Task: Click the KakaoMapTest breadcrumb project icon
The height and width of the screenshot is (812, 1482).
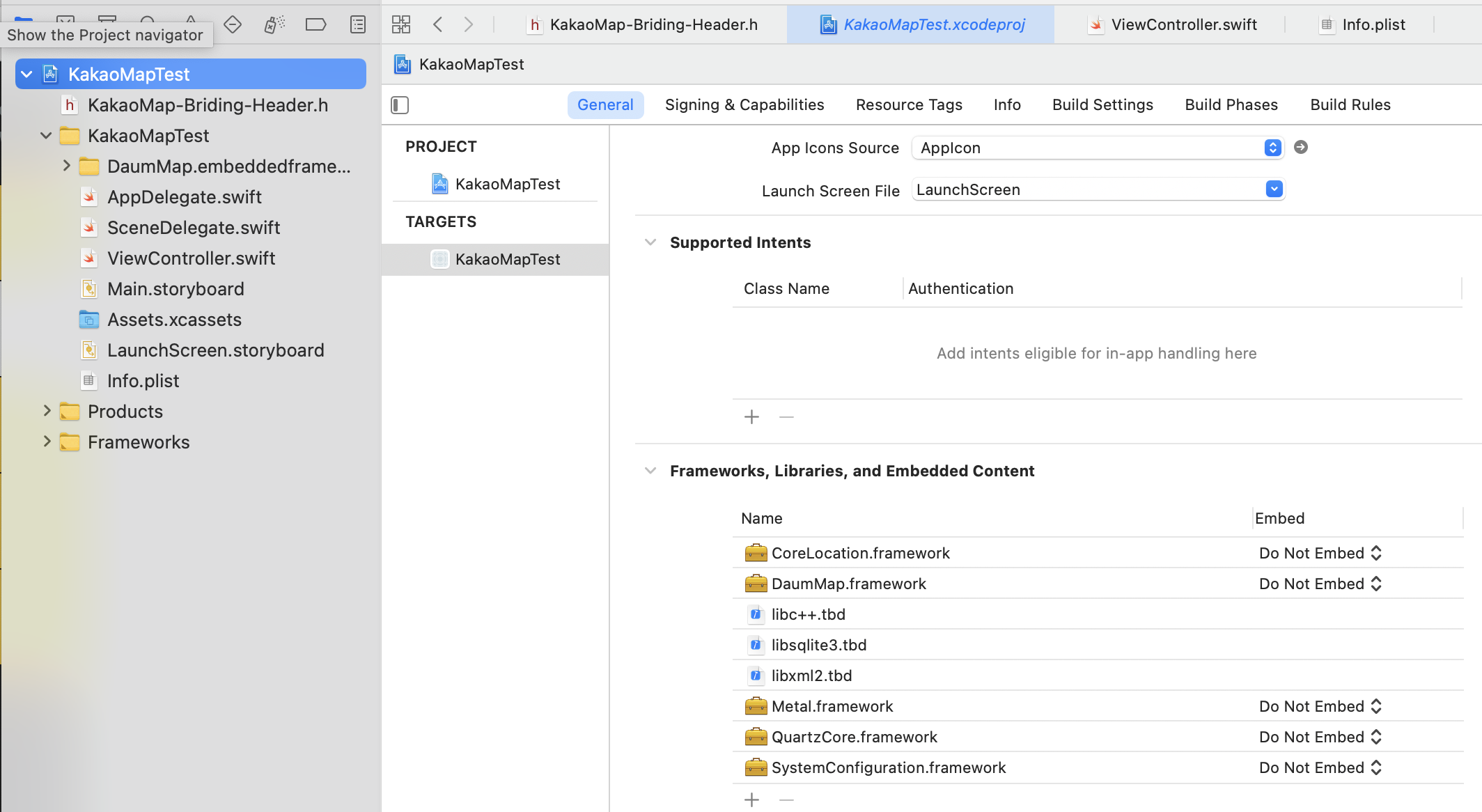Action: click(x=403, y=64)
